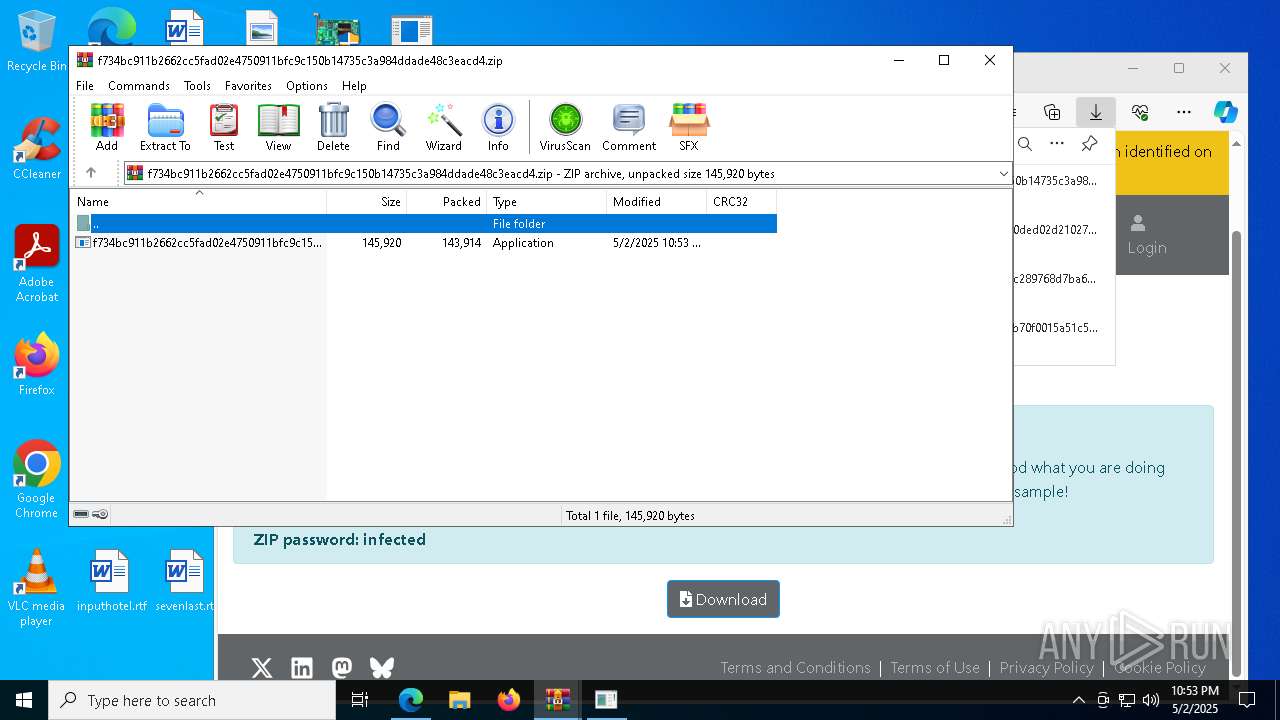Click the Comment toolbar icon

pos(629,127)
